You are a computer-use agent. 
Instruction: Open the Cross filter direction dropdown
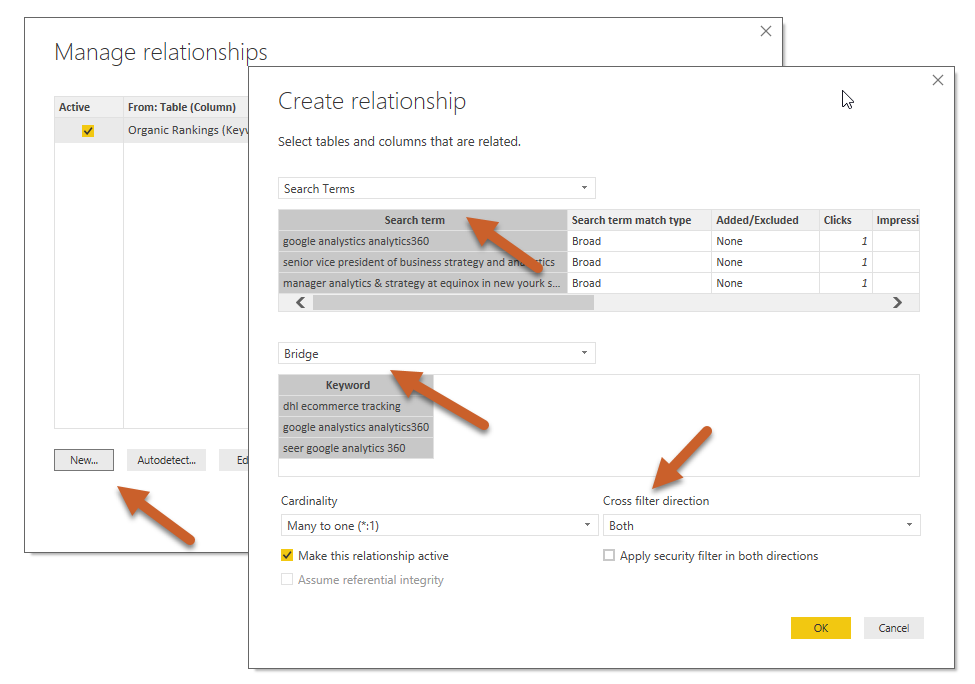[x=909, y=525]
